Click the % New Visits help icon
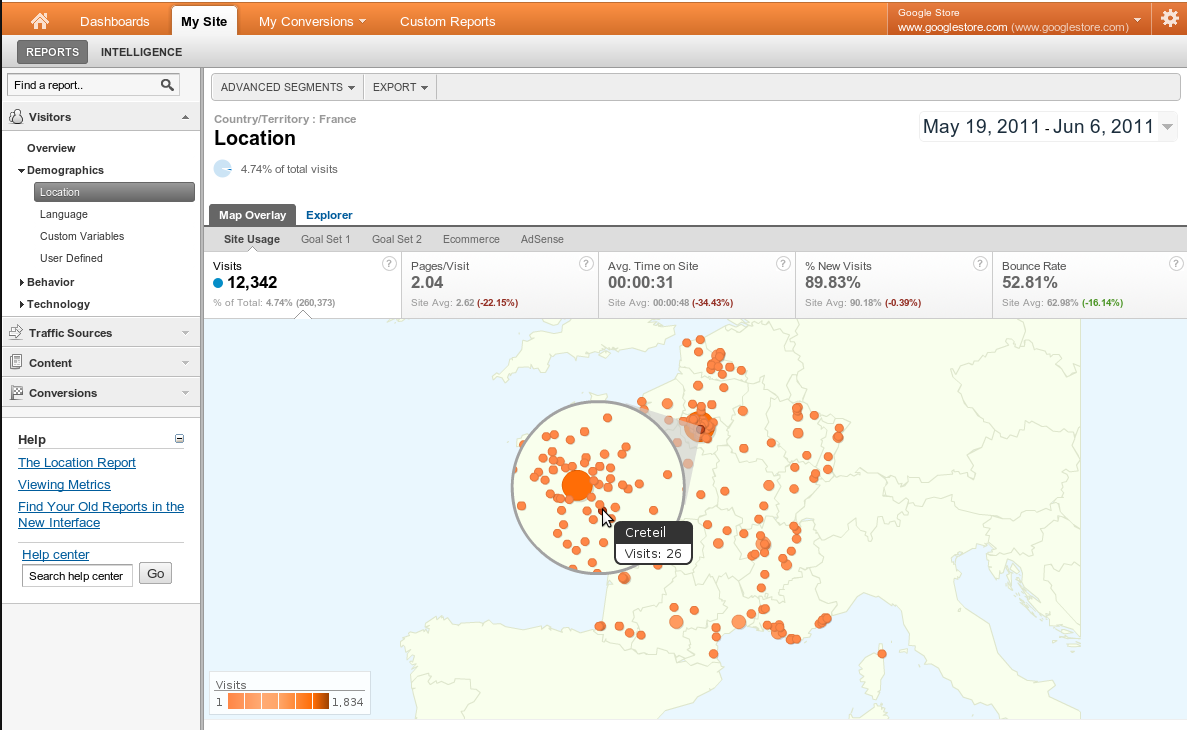 980,264
